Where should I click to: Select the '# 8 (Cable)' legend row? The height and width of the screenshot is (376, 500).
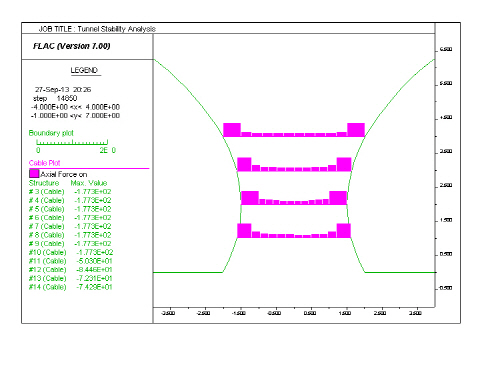pos(70,235)
